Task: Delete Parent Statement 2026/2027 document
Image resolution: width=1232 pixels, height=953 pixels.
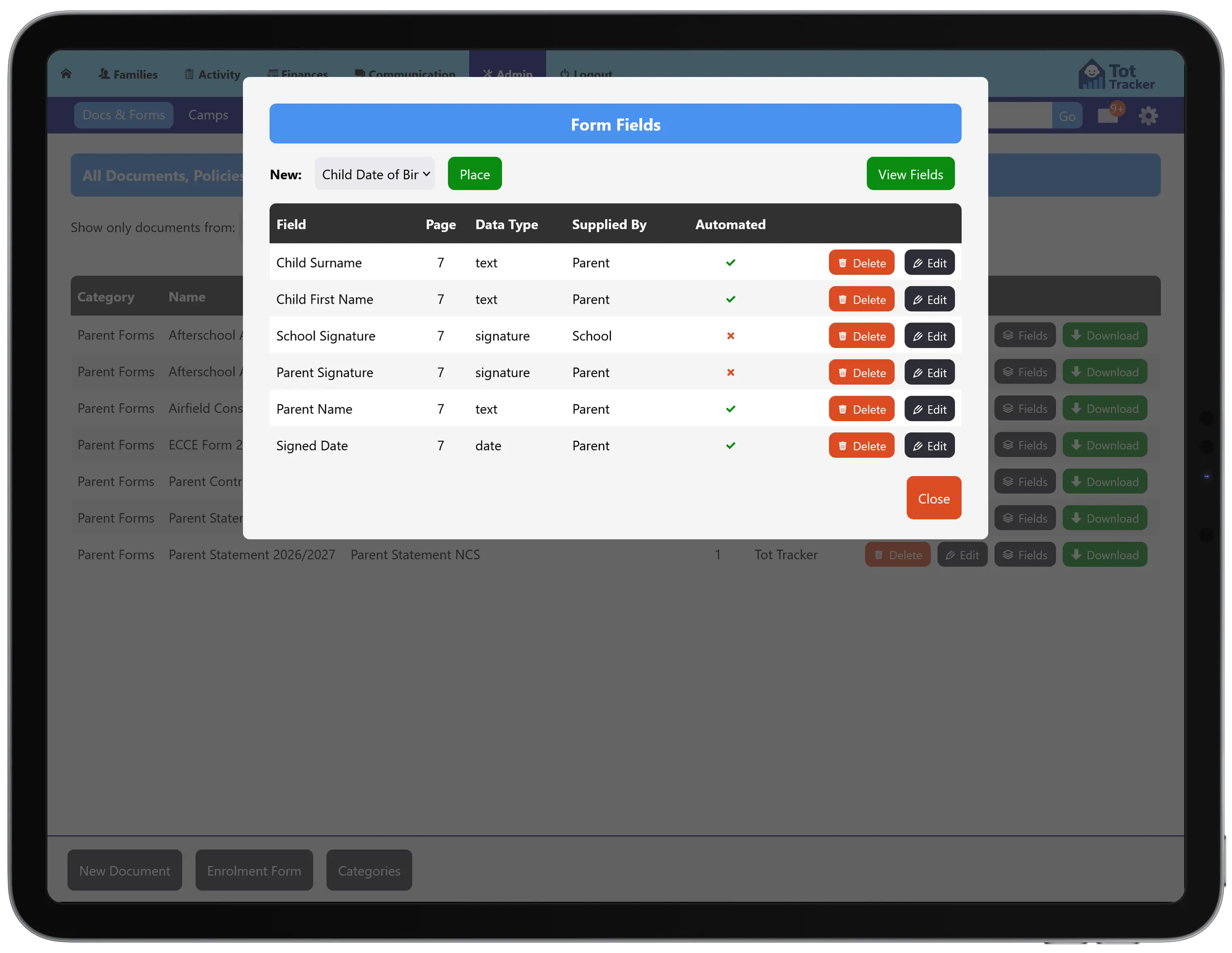Action: (898, 556)
